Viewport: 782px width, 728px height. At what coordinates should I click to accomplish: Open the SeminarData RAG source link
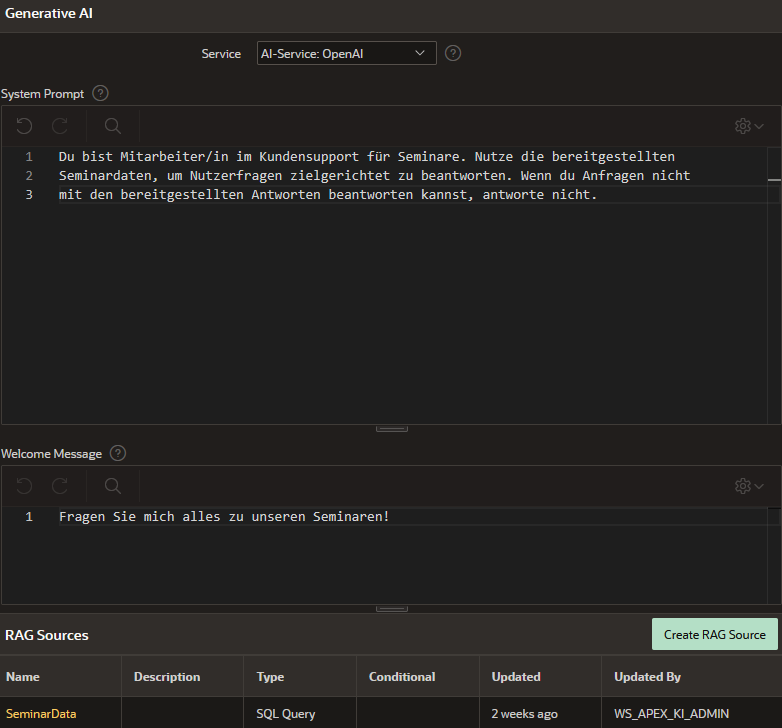click(41, 714)
